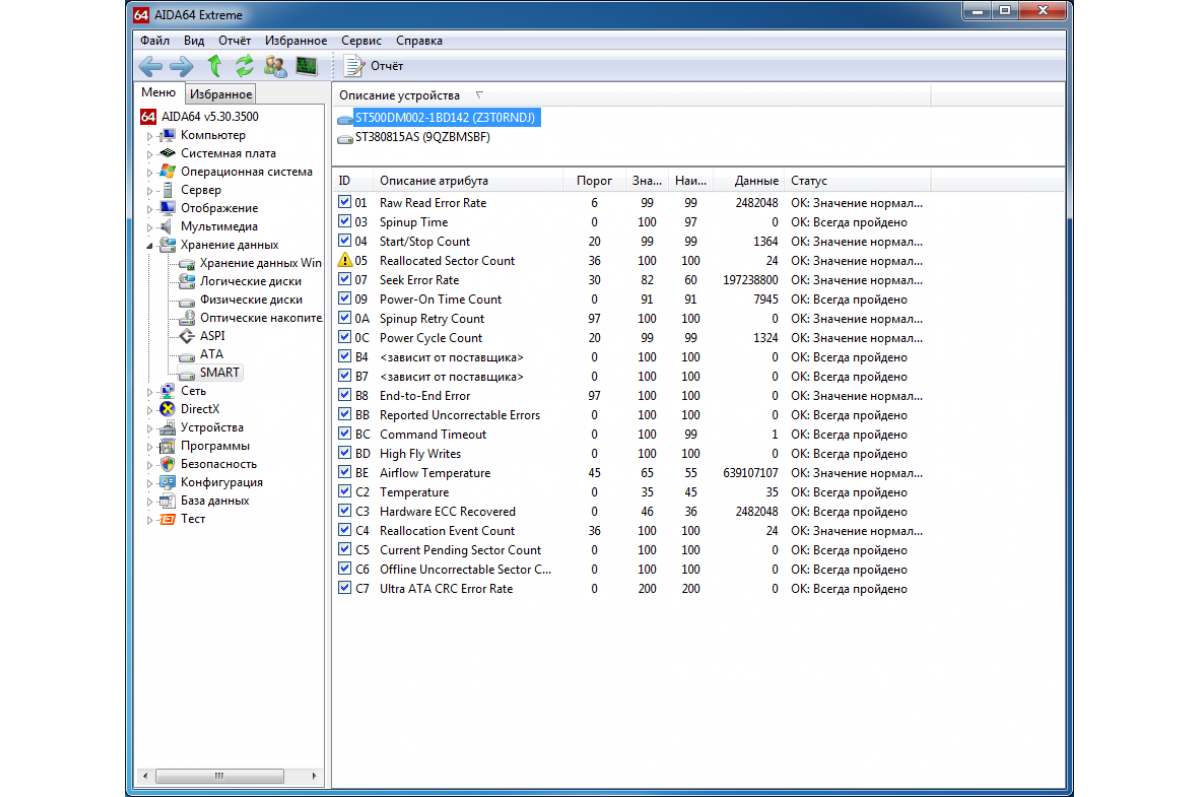Expand the Компьютер tree node
1200x797 pixels.
(151, 136)
